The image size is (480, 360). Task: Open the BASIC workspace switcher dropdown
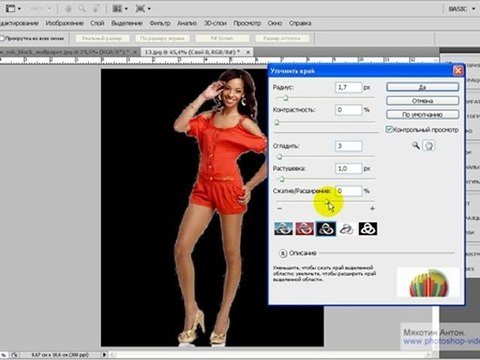click(x=462, y=9)
